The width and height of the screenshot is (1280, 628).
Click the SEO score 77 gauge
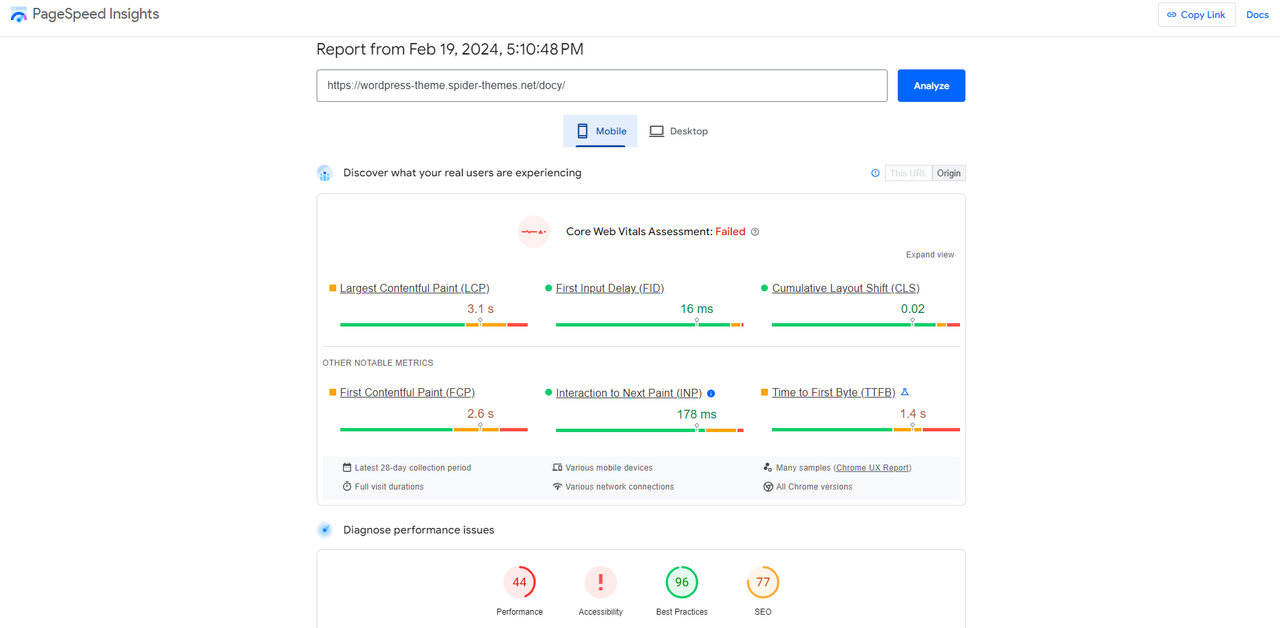[763, 582]
